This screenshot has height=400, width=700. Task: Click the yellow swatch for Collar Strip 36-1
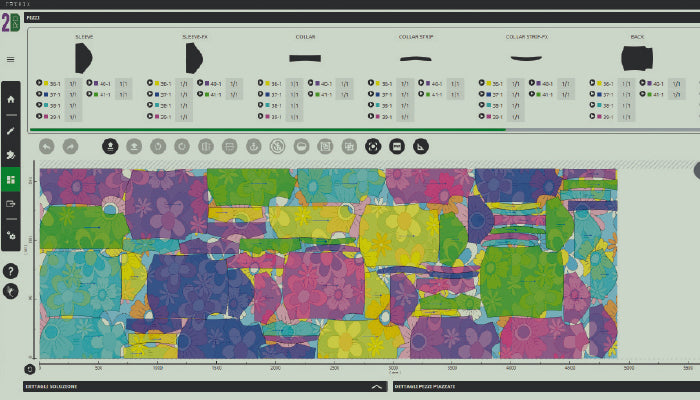point(378,84)
